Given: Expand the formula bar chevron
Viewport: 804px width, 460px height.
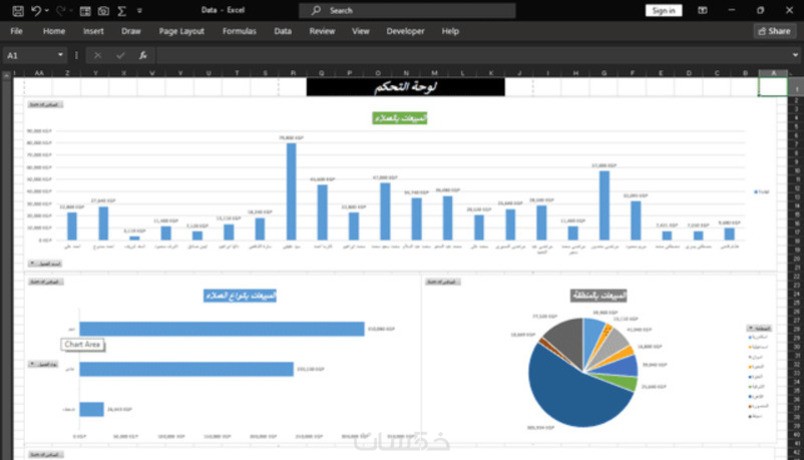Looking at the screenshot, I should click(795, 55).
